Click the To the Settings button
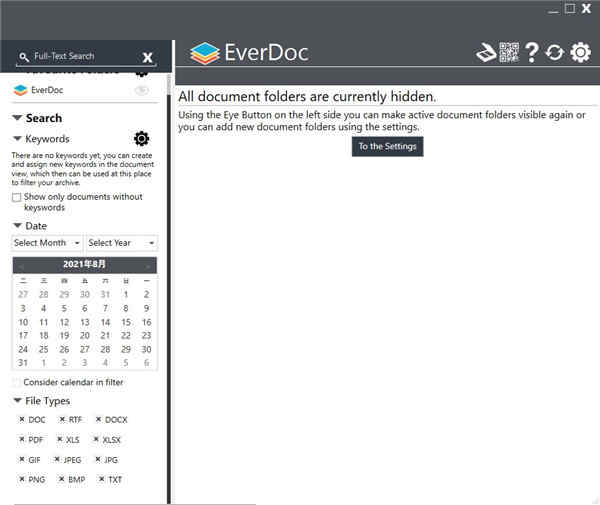 point(389,146)
